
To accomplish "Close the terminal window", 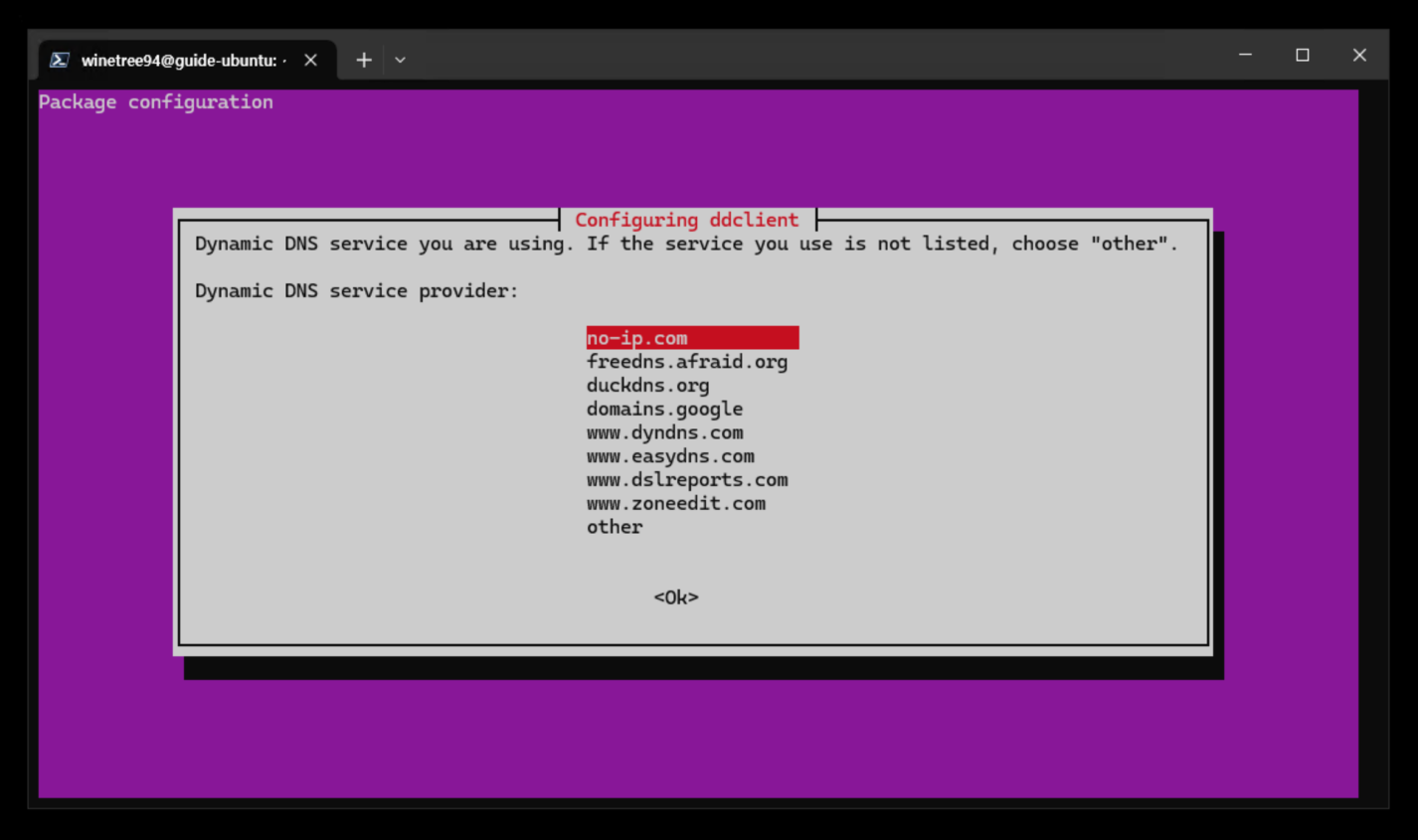I will click(1359, 56).
